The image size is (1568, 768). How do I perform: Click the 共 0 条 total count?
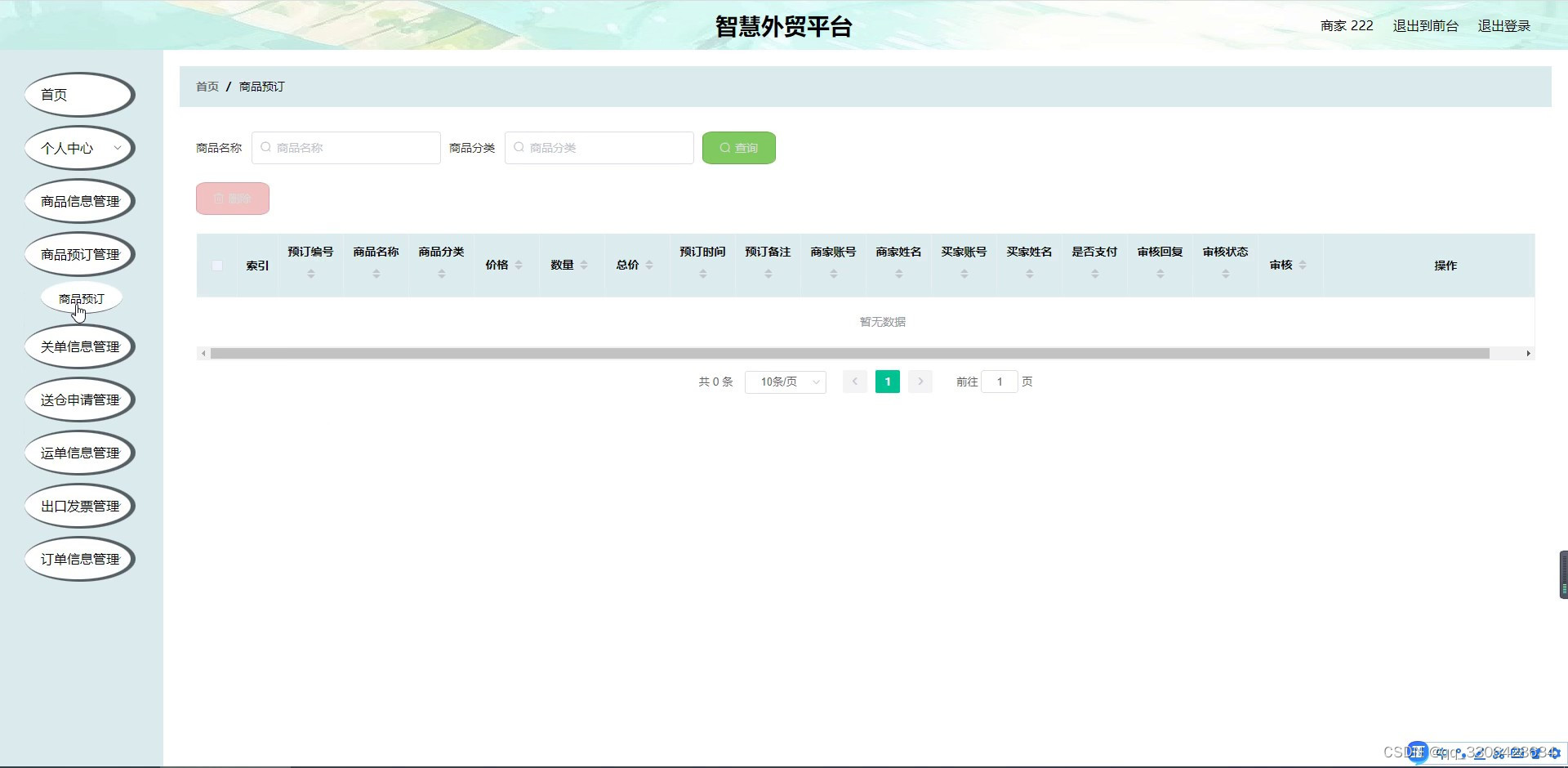click(x=715, y=382)
